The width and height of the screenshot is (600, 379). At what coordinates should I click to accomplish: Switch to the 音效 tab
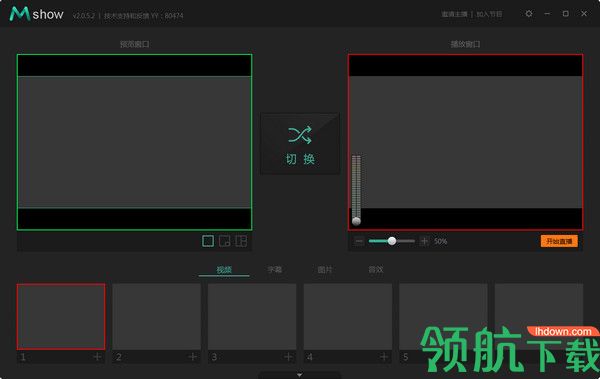[376, 270]
